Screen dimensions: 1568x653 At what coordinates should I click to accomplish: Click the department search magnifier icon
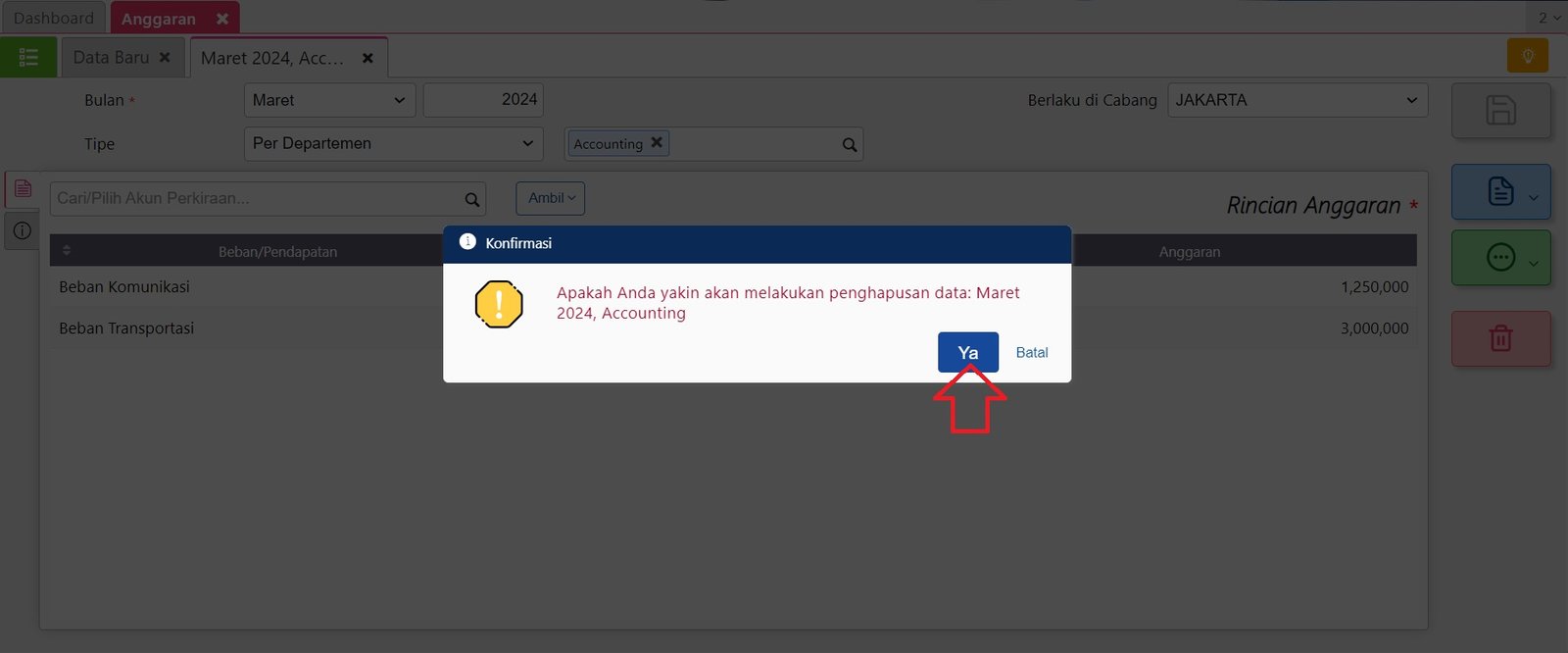[x=849, y=145]
